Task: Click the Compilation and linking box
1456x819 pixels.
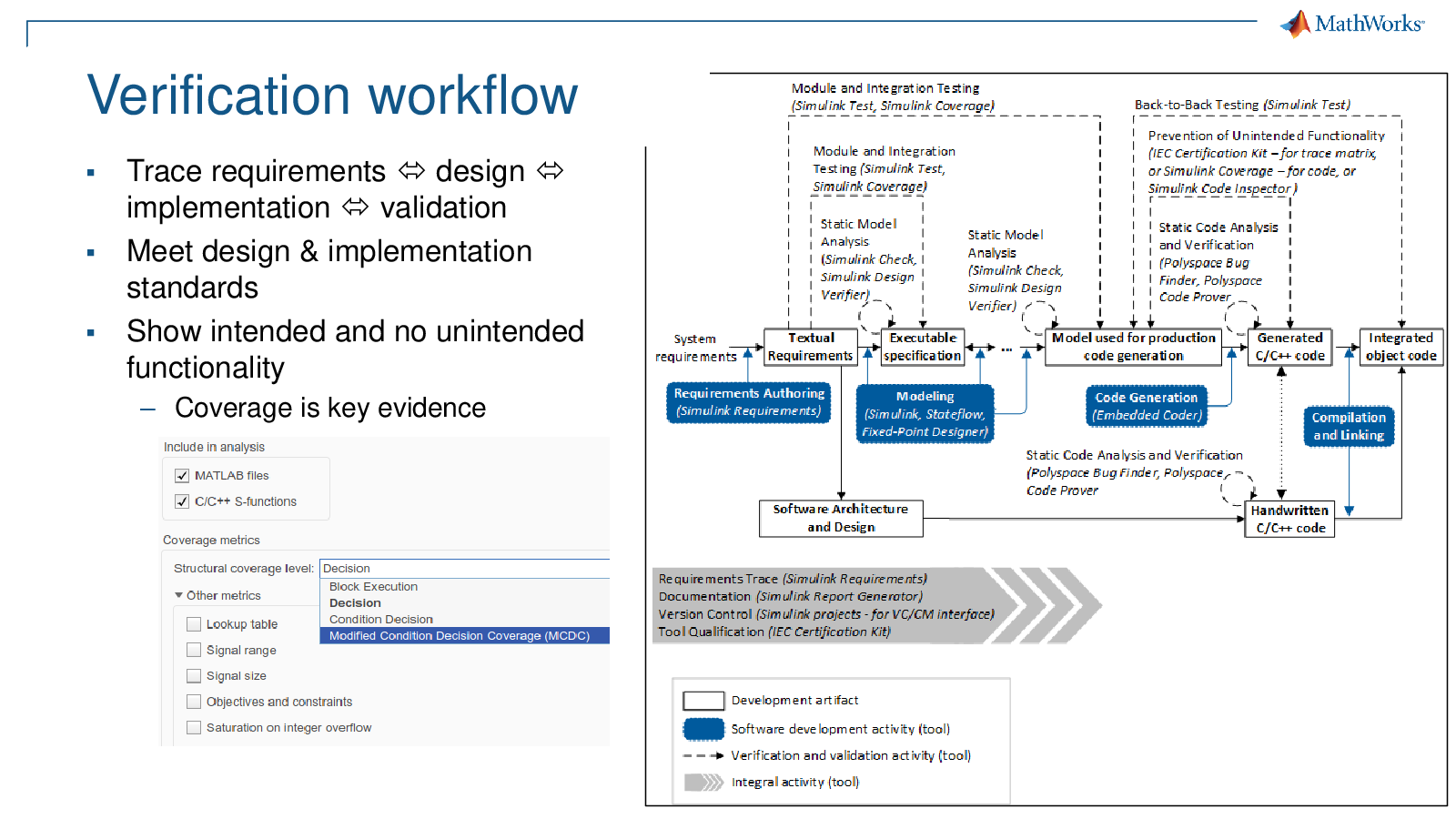Action: pyautogui.click(x=1349, y=426)
